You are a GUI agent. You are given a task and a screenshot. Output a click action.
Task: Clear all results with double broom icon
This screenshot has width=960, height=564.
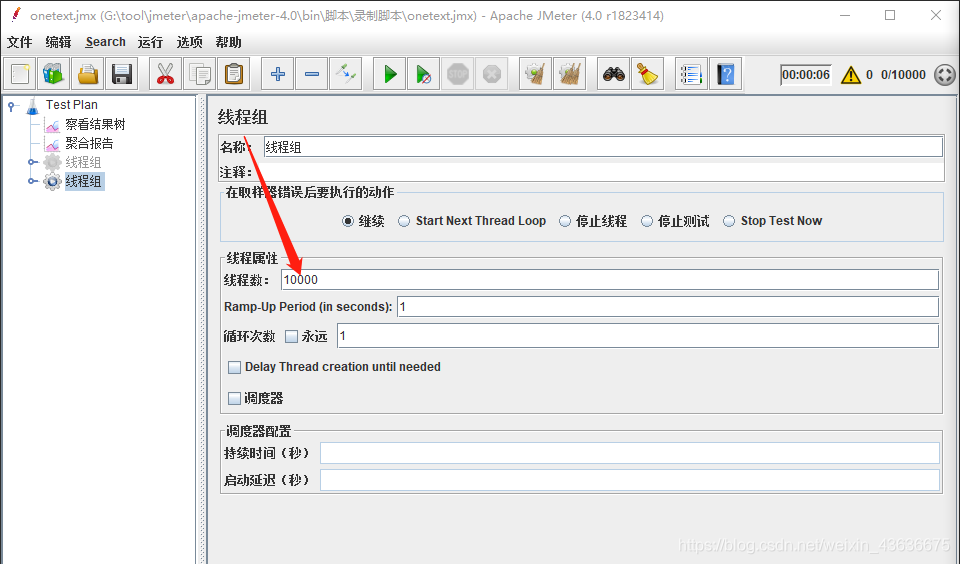[569, 74]
